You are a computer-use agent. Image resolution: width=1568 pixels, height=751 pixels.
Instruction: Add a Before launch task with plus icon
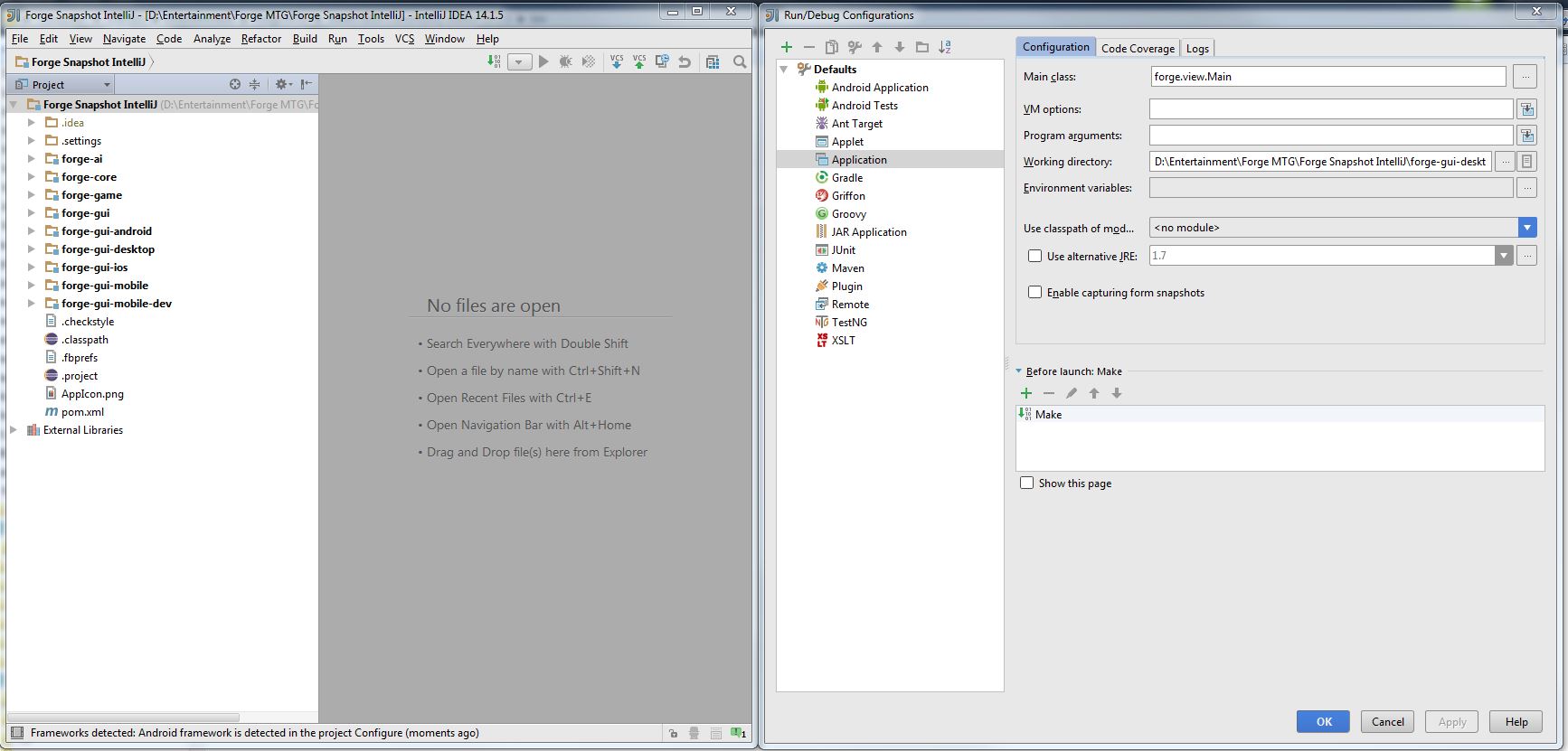1026,393
